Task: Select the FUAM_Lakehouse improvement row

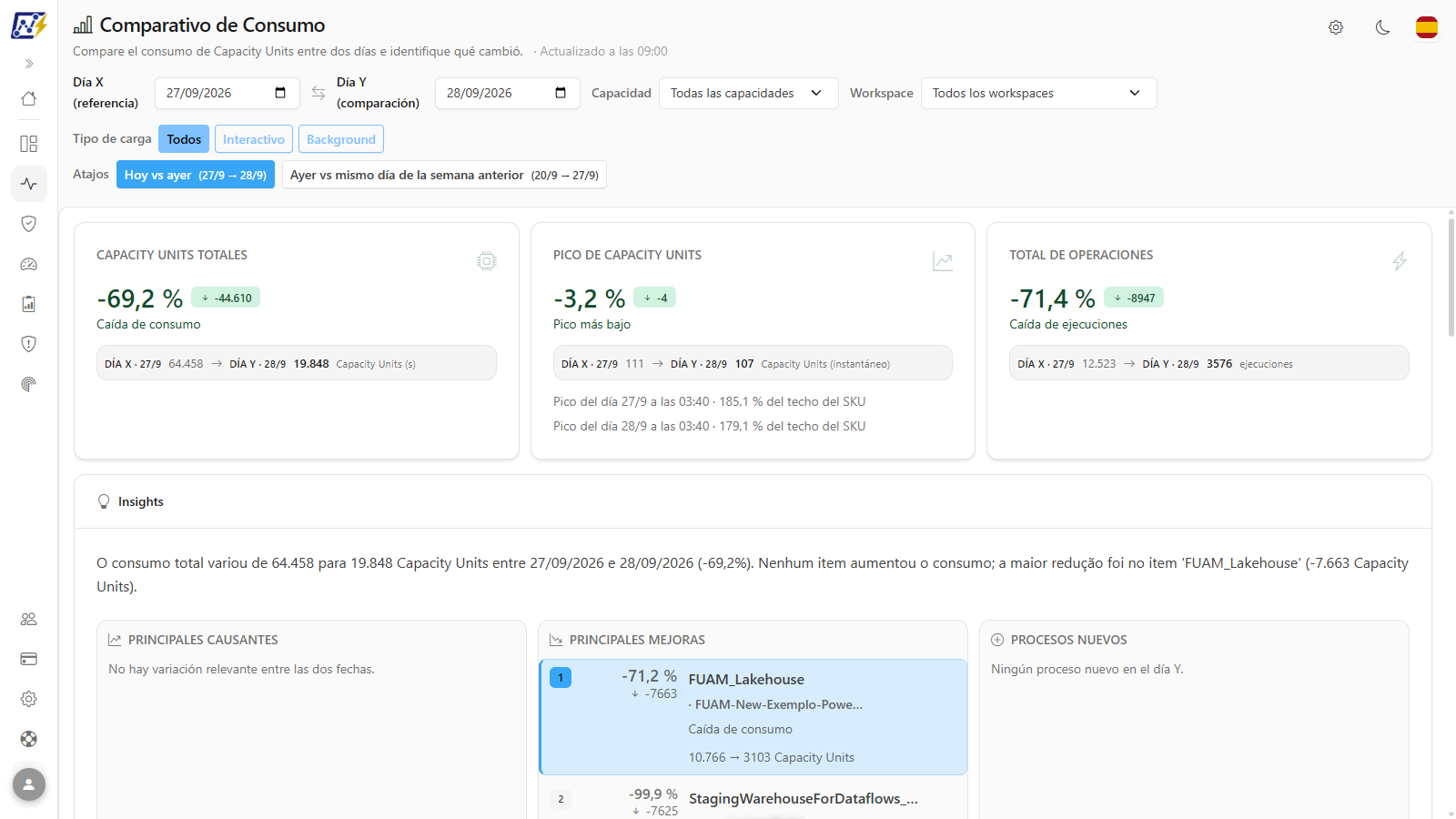Action: point(753,717)
